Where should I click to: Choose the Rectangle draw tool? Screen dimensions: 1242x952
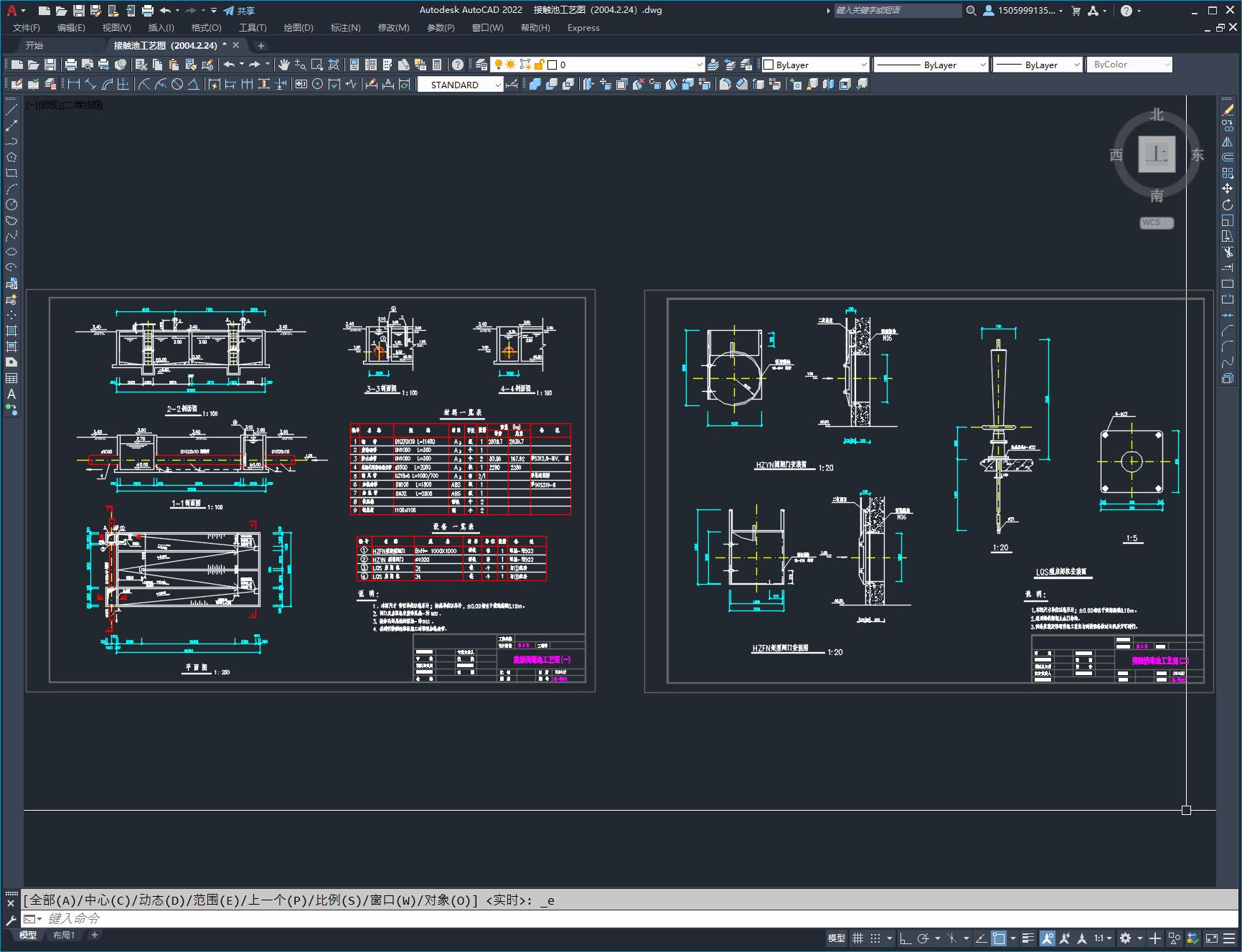pos(11,173)
